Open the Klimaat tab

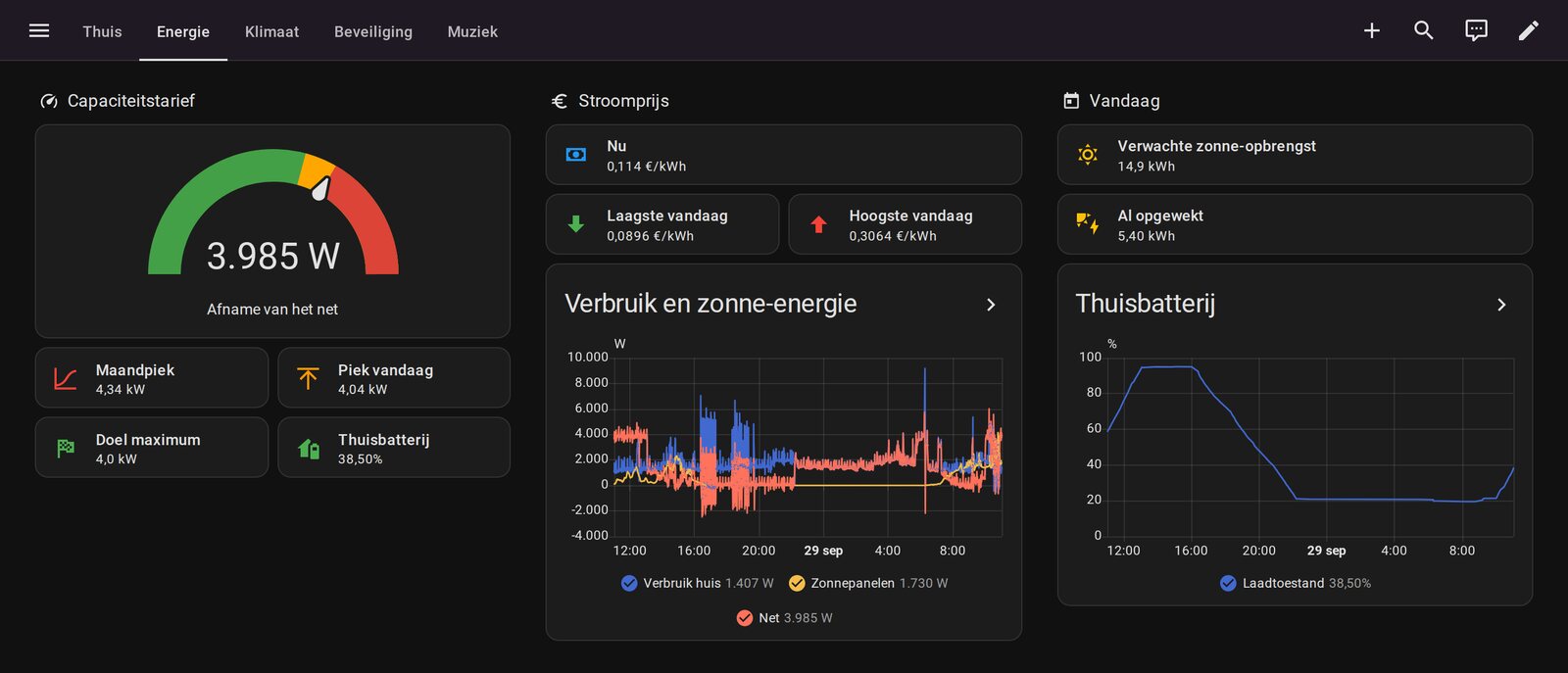pyautogui.click(x=271, y=31)
